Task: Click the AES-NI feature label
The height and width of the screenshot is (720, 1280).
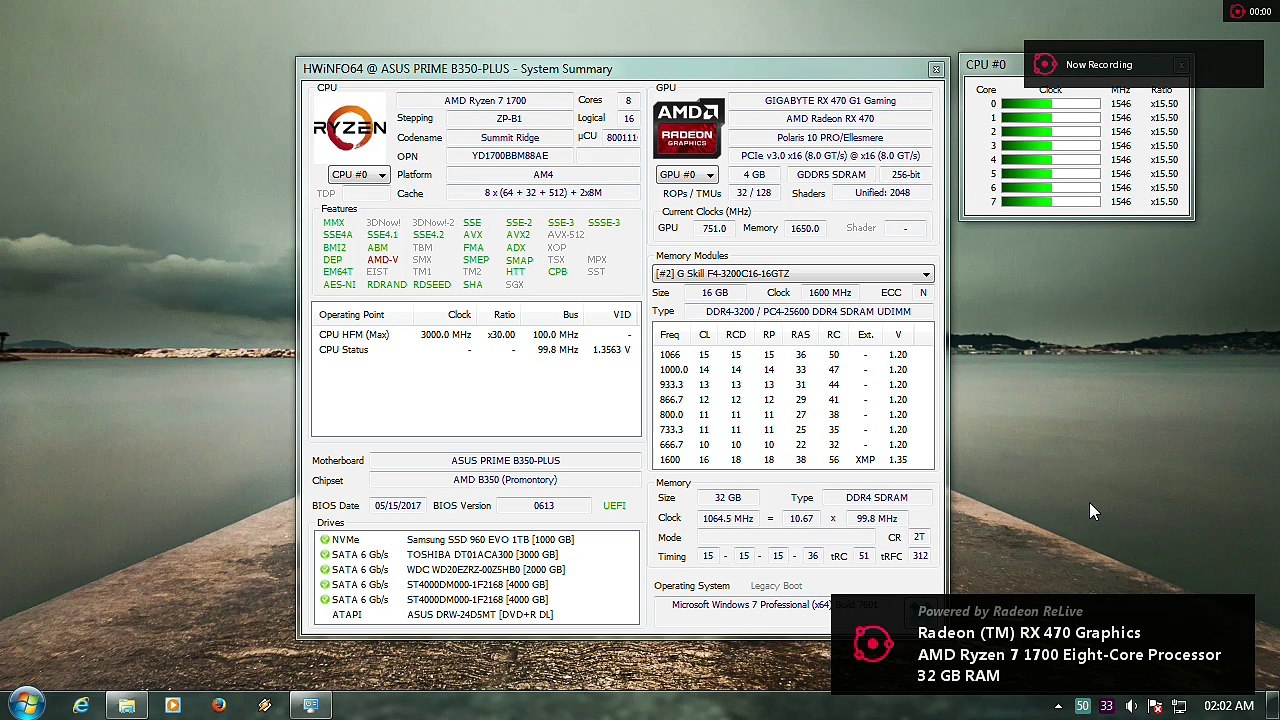Action: tap(339, 285)
